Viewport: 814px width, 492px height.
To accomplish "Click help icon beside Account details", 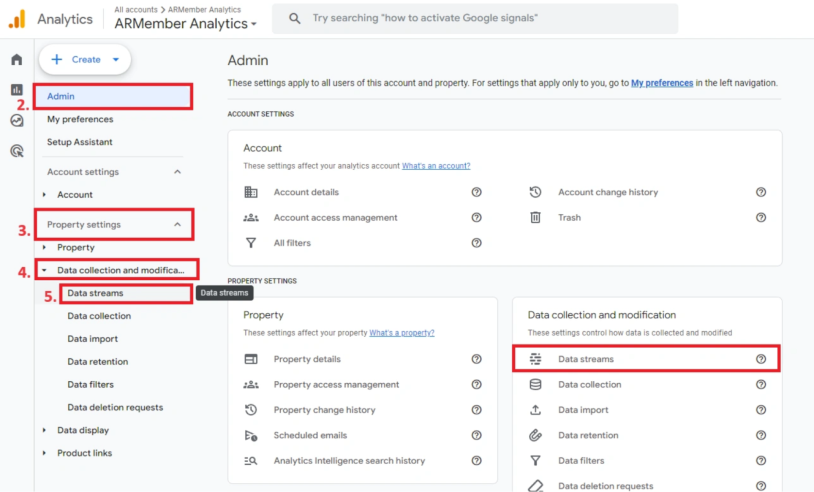I will pos(476,192).
